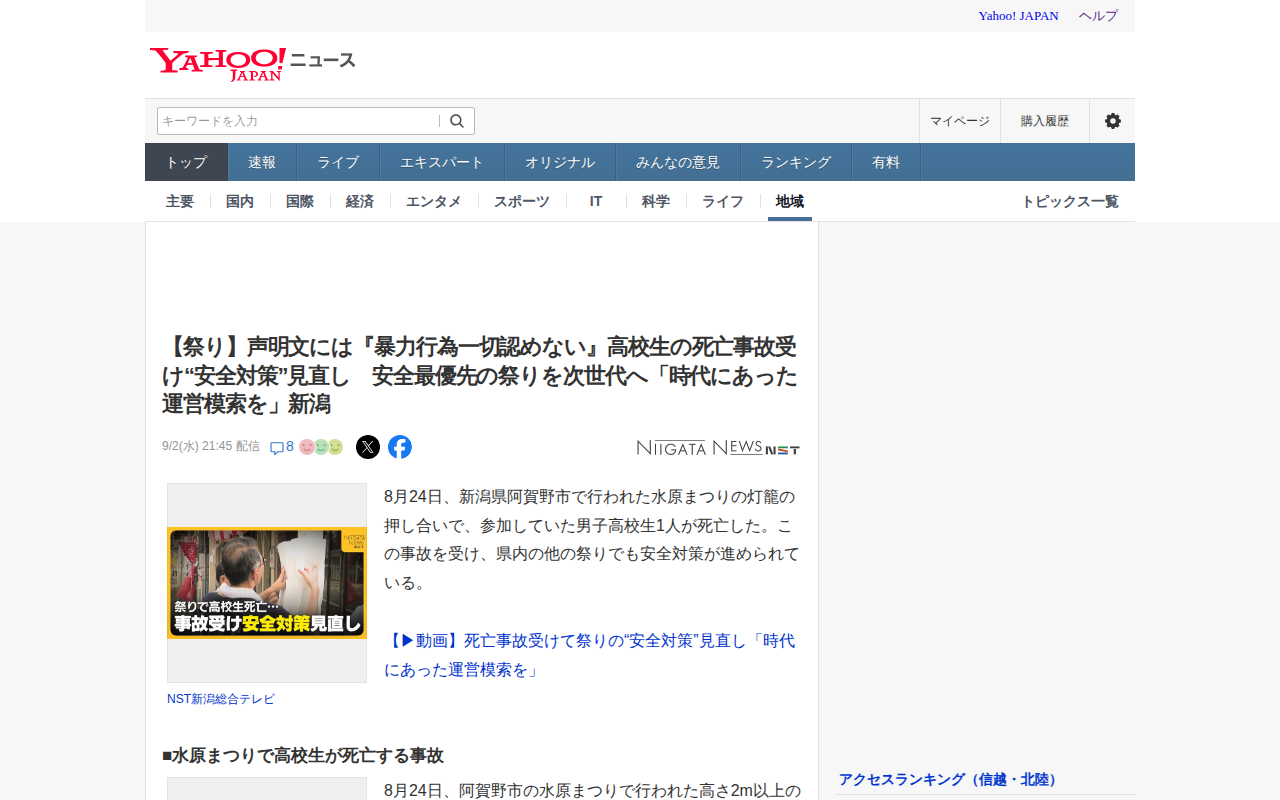Click the reaction emoji faces

(x=321, y=447)
